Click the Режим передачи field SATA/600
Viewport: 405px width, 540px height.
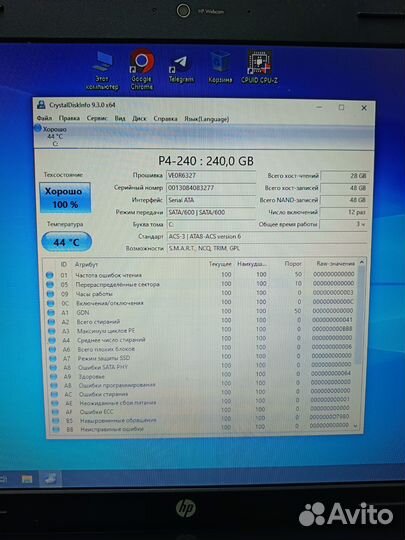(x=211, y=212)
